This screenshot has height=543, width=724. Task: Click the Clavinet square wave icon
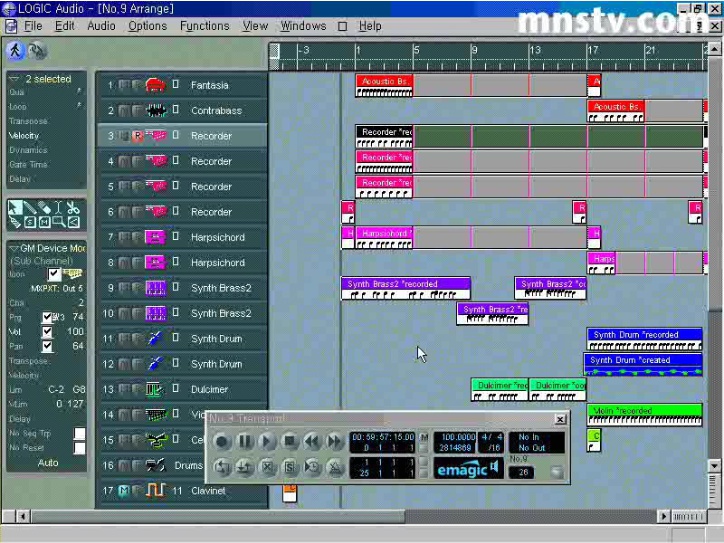pyautogui.click(x=156, y=490)
